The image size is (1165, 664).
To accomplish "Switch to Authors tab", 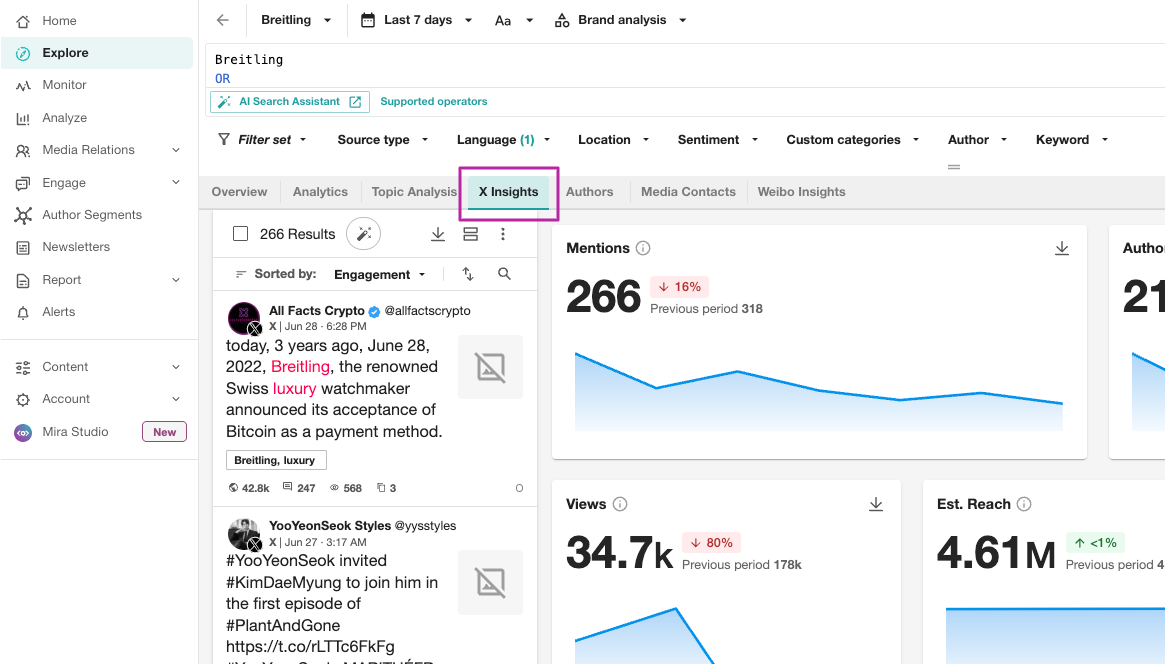I will tap(589, 192).
